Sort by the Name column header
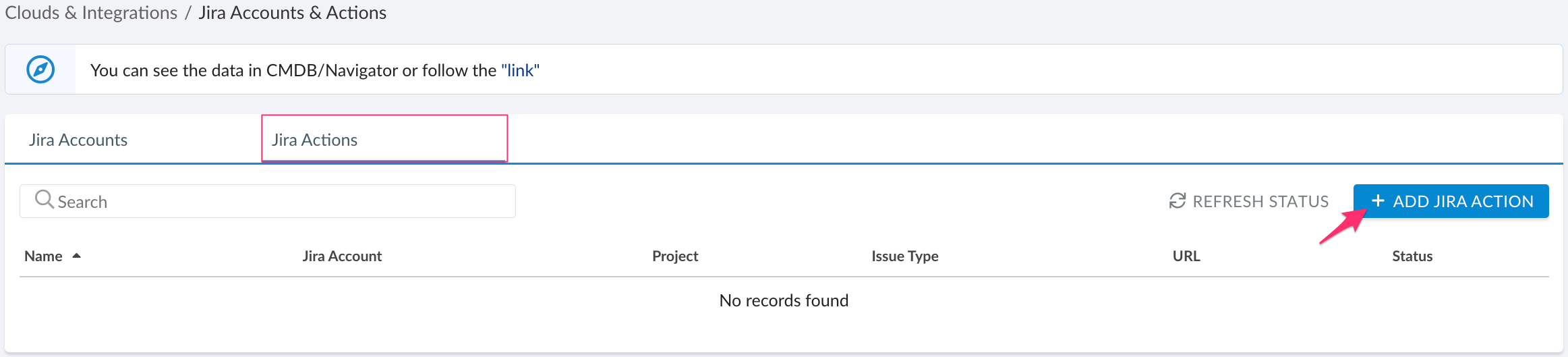Viewport: 1568px width, 357px height. (x=43, y=256)
